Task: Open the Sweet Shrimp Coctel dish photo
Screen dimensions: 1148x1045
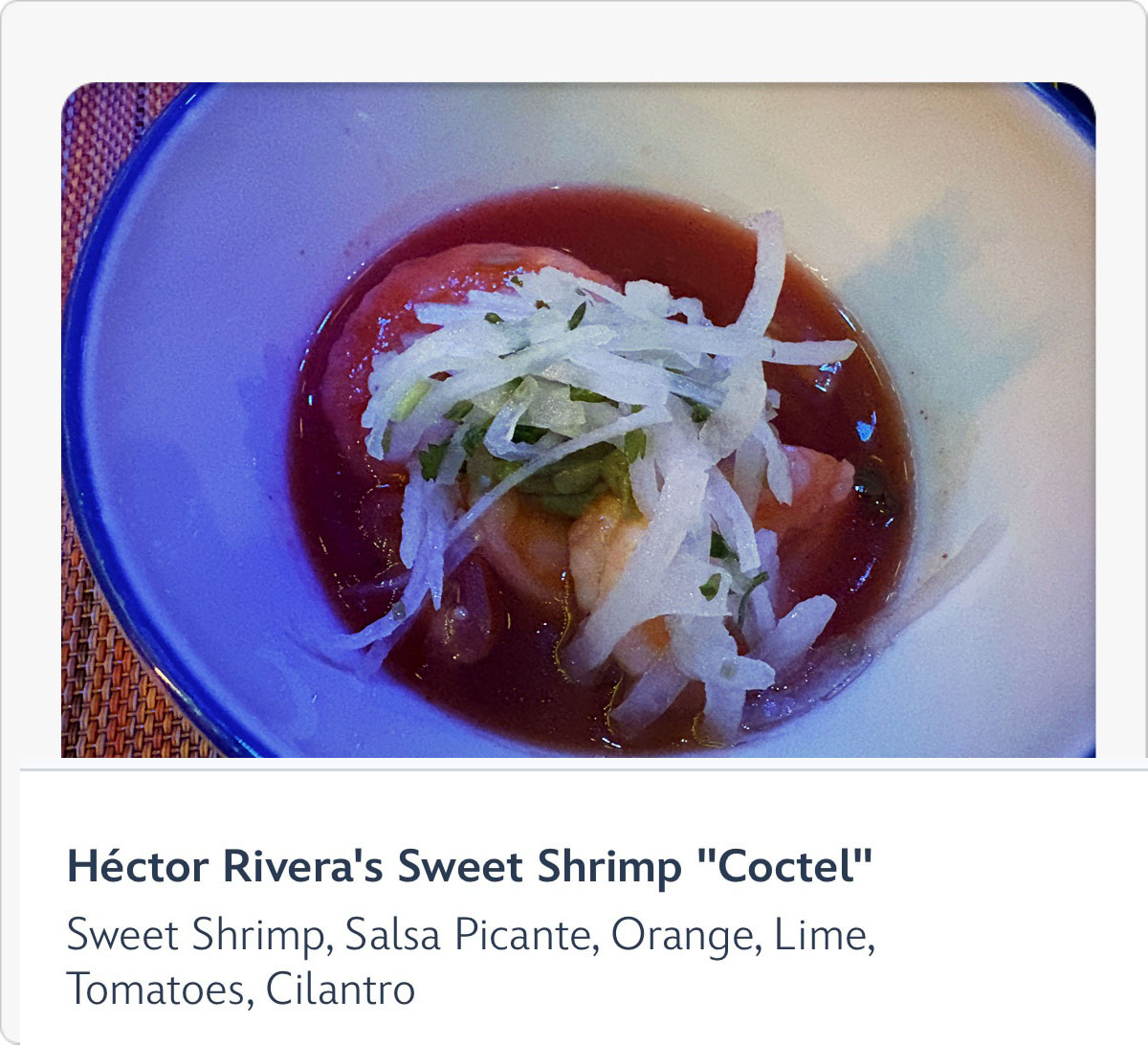Action: tap(578, 420)
